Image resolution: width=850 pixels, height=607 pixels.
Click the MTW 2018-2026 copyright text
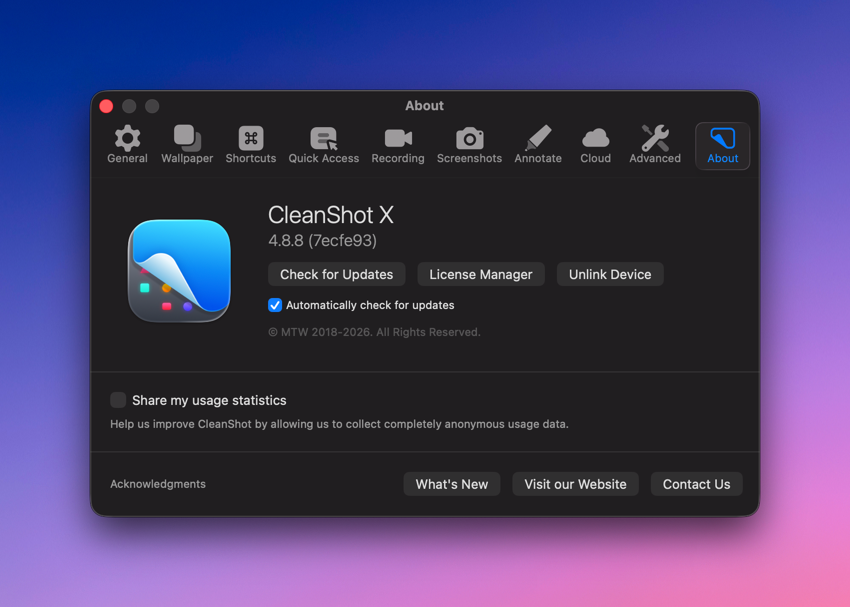click(375, 332)
